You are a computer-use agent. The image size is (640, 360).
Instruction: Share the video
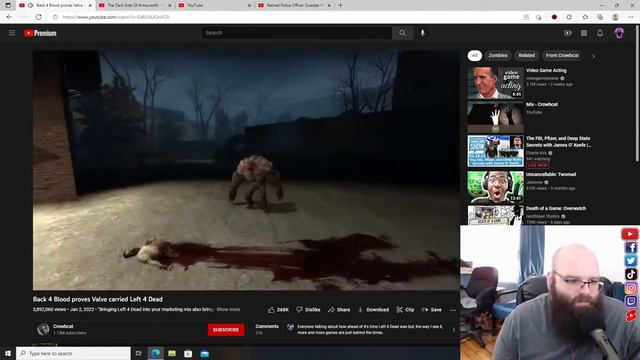coord(339,310)
